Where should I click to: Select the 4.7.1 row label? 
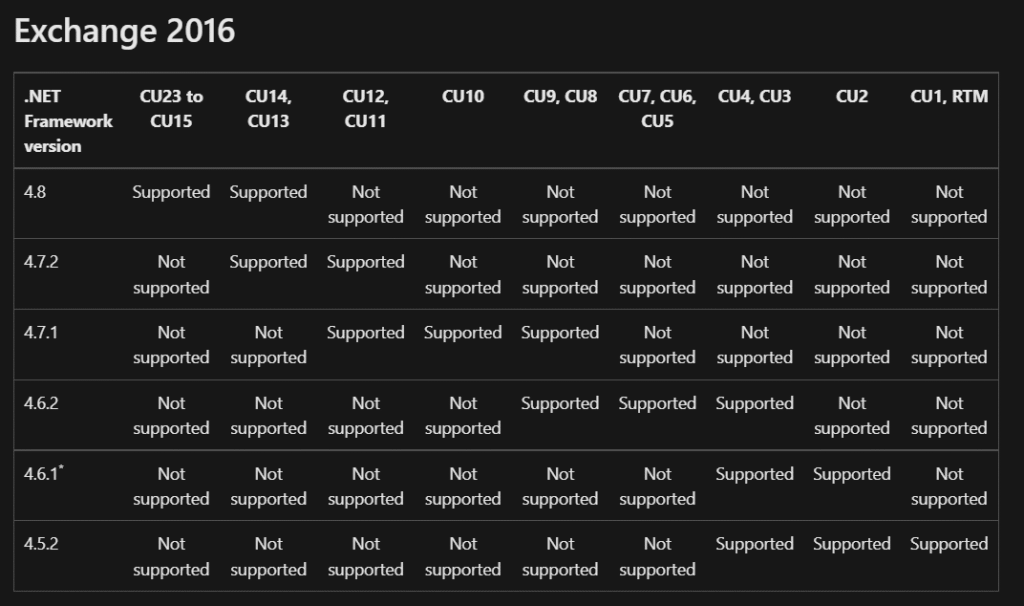tap(41, 333)
